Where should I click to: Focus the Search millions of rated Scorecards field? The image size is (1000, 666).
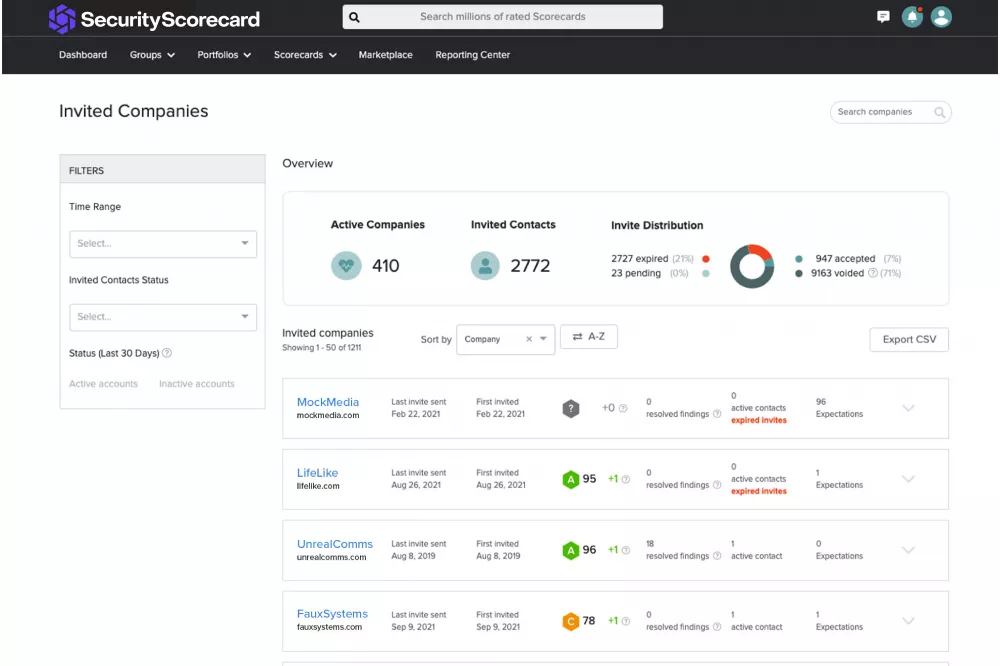coord(503,17)
